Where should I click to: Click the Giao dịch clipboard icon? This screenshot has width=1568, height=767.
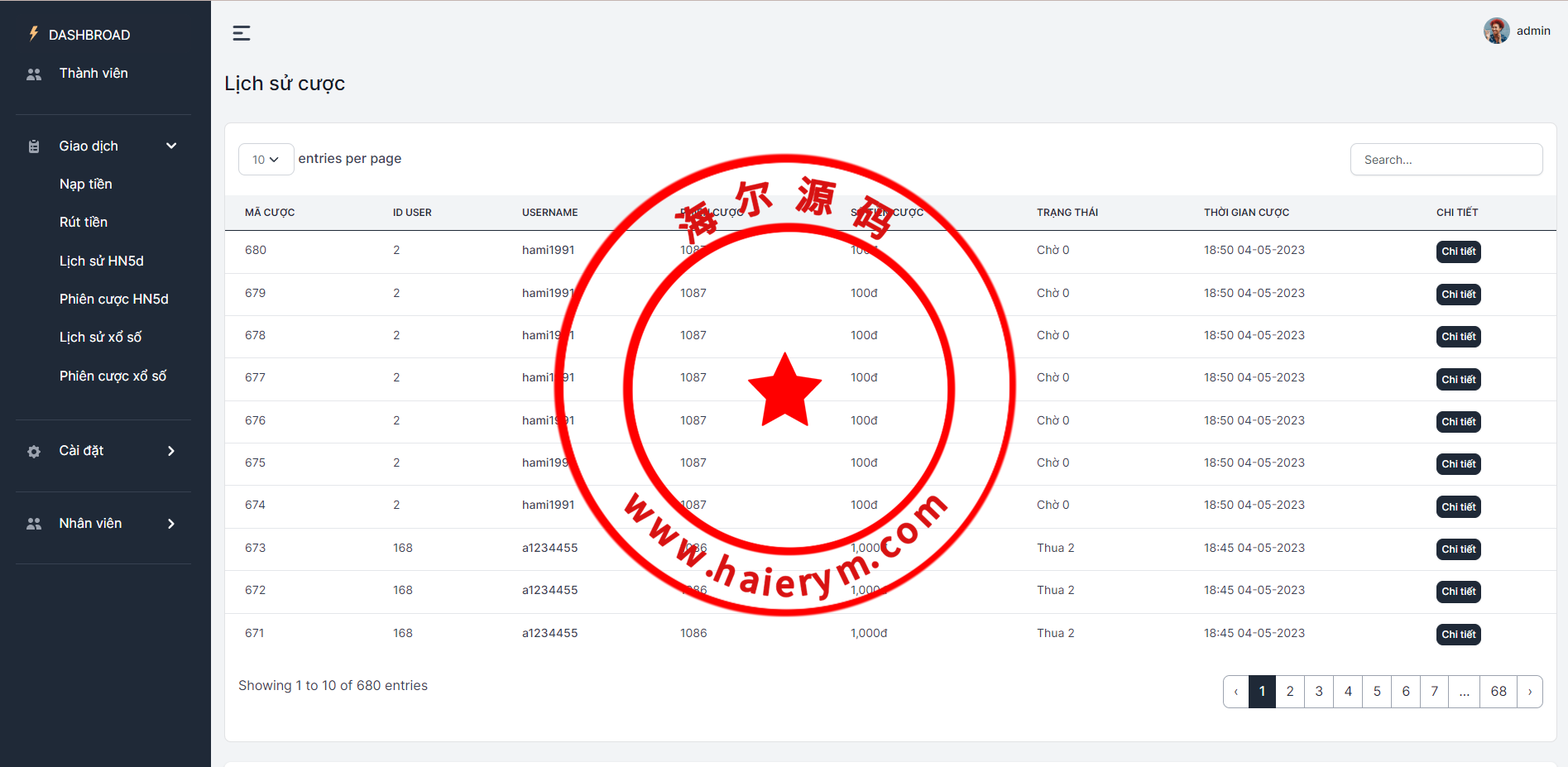click(x=34, y=146)
